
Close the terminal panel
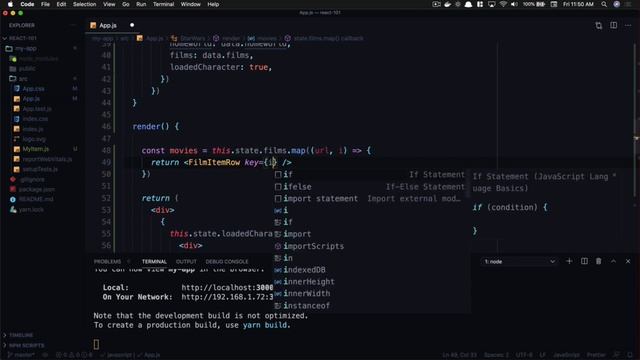[628, 261]
